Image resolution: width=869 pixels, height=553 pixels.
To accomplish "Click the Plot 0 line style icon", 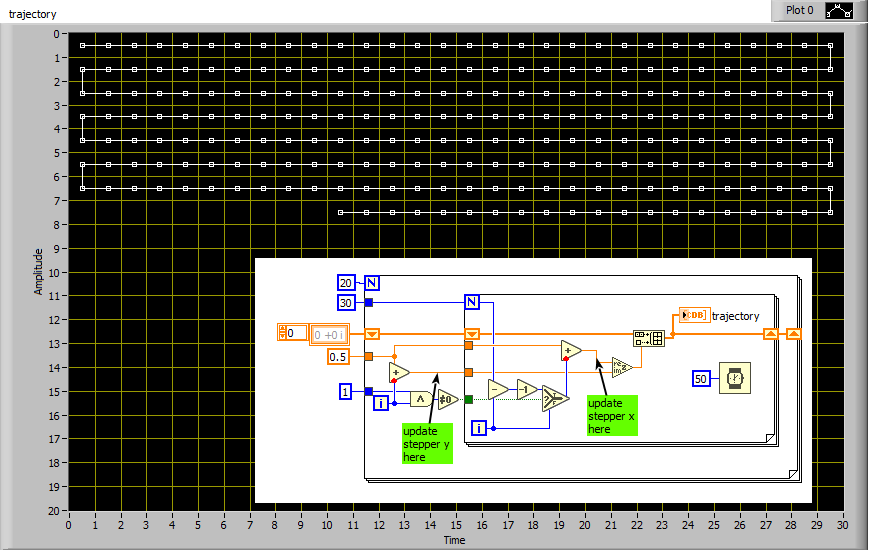I will coord(839,11).
